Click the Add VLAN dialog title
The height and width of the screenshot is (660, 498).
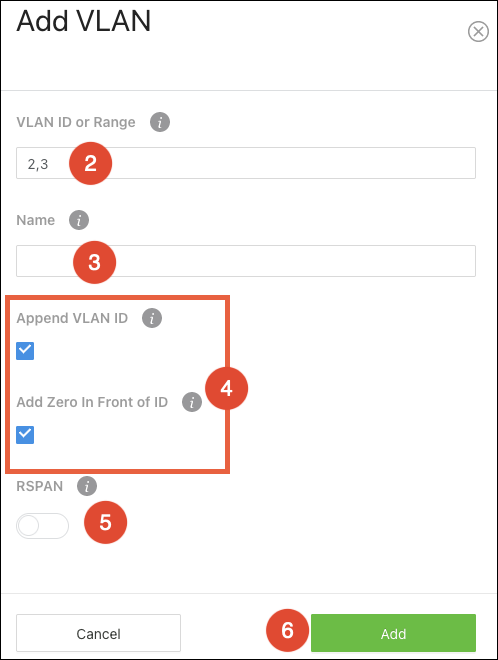83,21
